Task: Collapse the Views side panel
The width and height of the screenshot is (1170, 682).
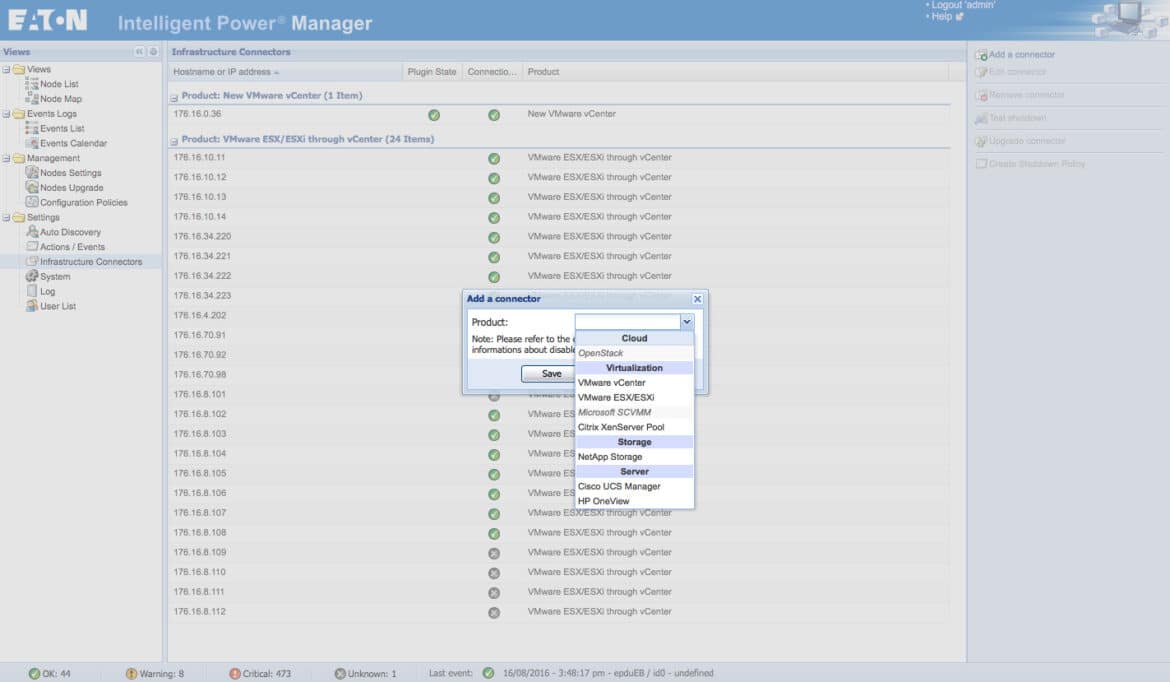Action: click(x=139, y=51)
